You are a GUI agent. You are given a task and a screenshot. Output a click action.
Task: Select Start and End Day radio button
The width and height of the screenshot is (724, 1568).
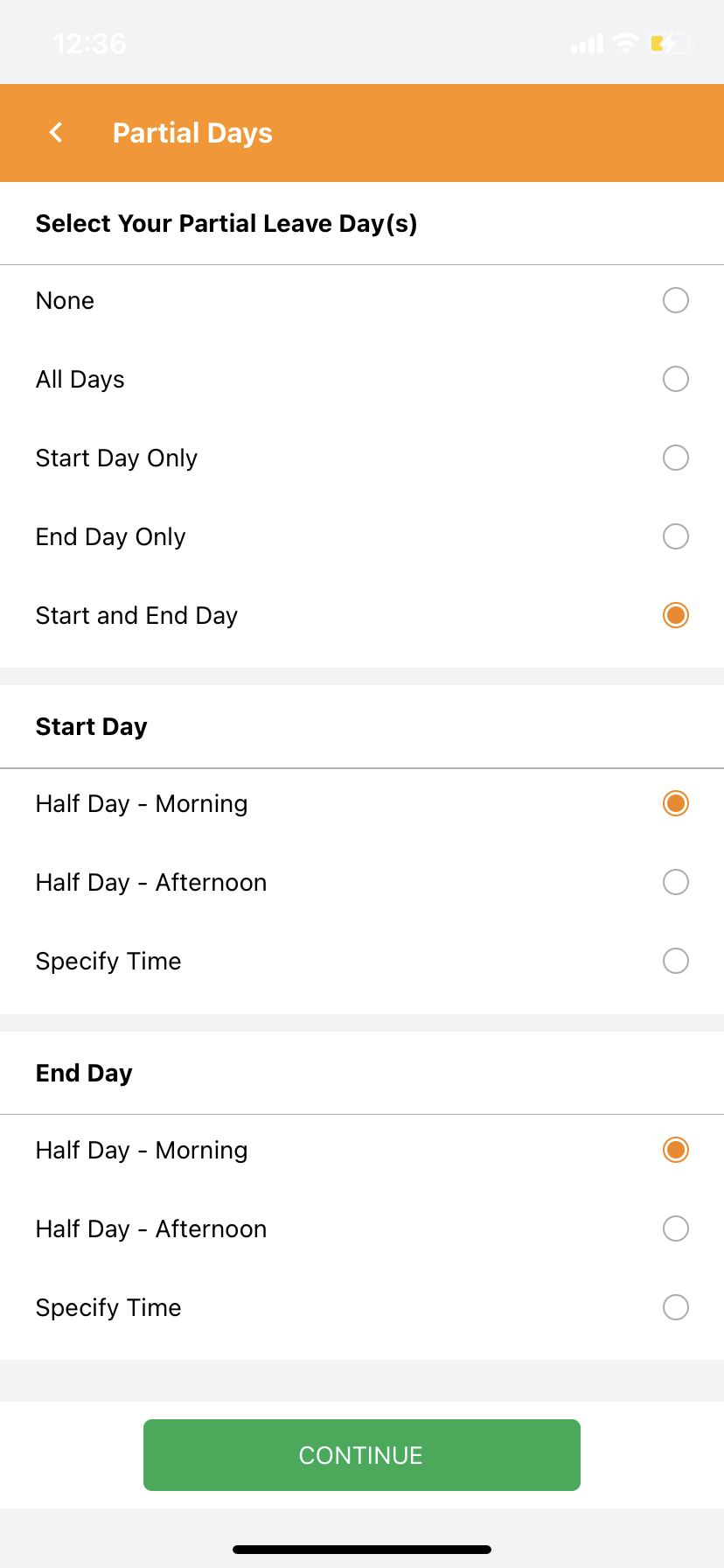coord(675,615)
